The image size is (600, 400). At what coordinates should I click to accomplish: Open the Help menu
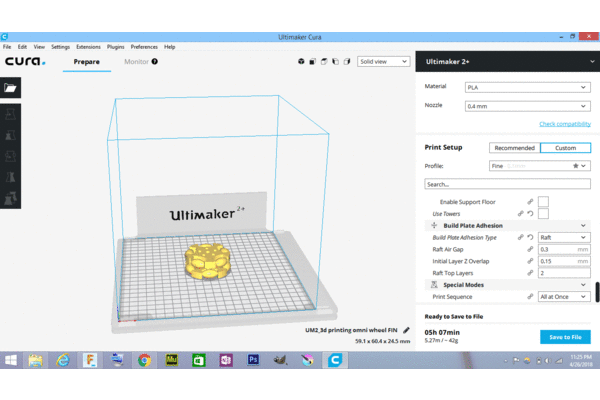coord(170,47)
